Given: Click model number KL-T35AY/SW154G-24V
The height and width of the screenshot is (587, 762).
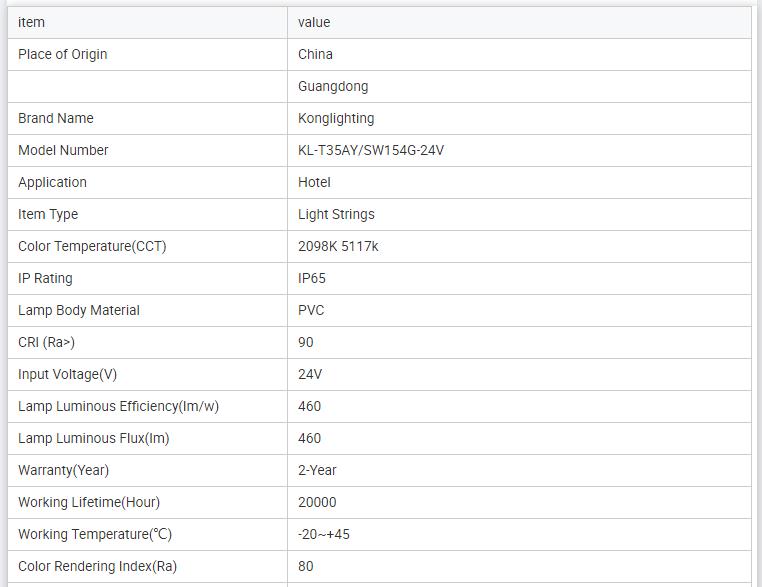Looking at the screenshot, I should coord(371,150).
